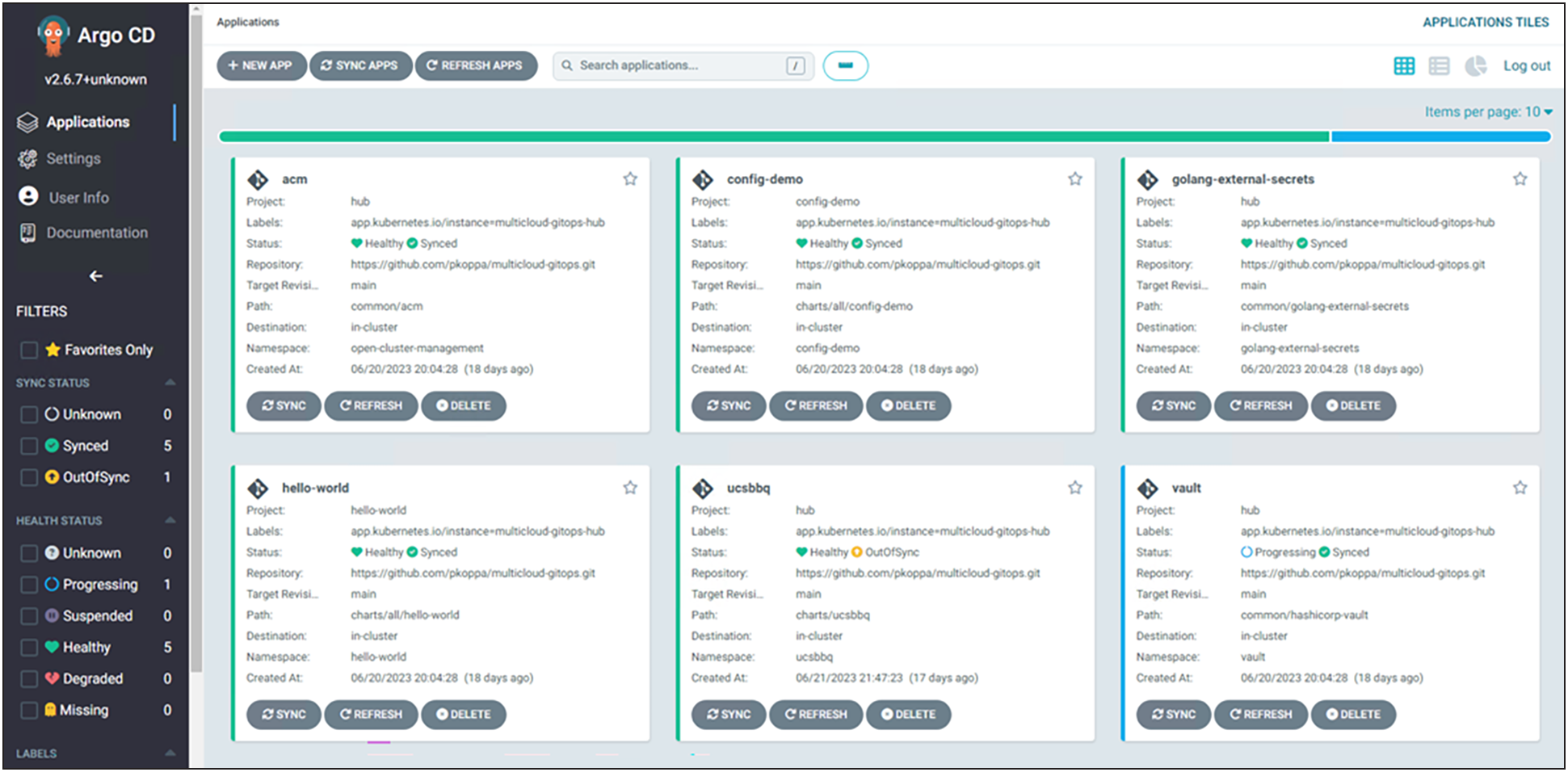Click the Search applications input field

683,66
